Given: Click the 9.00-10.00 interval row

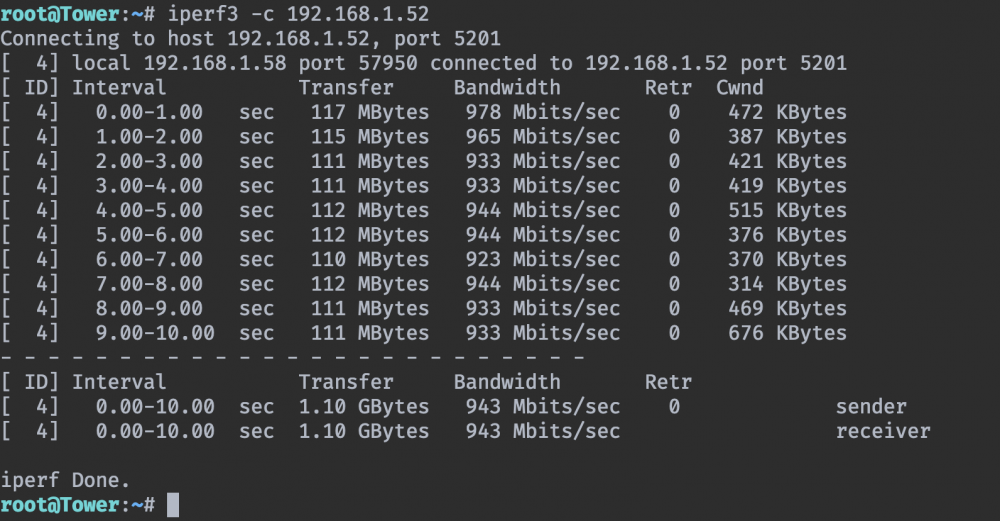Looking at the screenshot, I should (424, 334).
